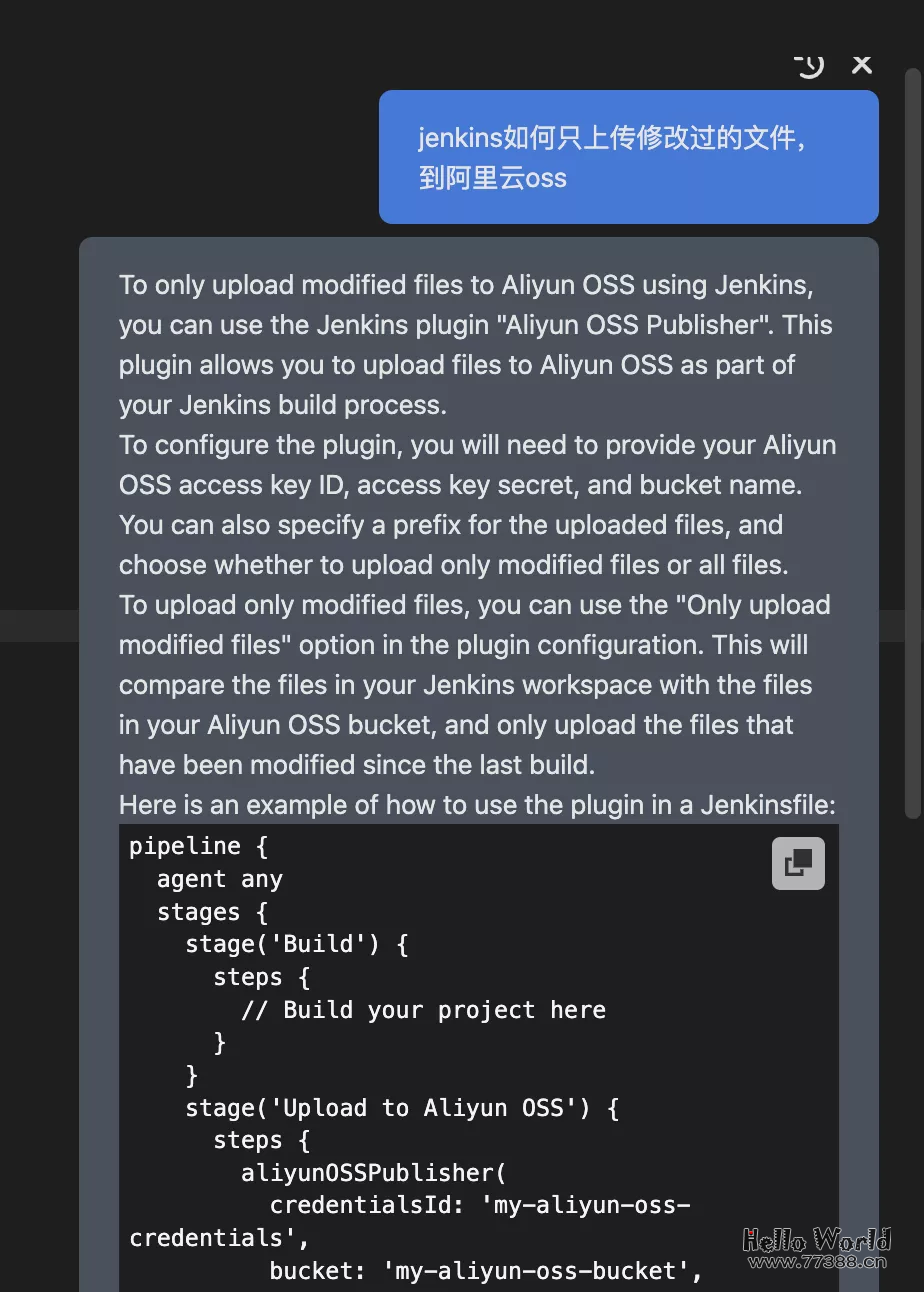
Task: Click the bucket 'my-aliyun-oss-bucket' code line
Action: (486, 1271)
